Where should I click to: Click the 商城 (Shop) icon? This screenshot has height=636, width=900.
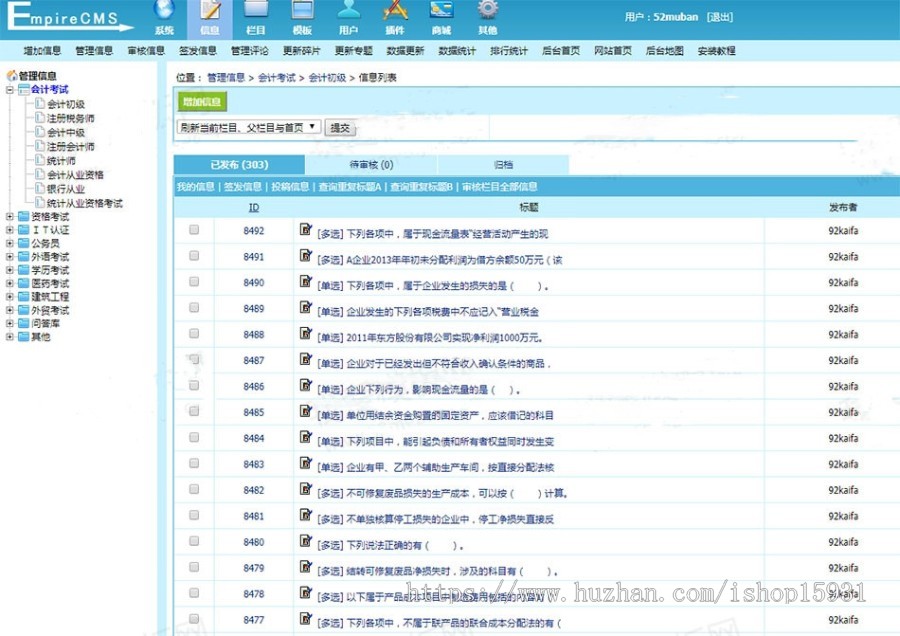tap(441, 12)
